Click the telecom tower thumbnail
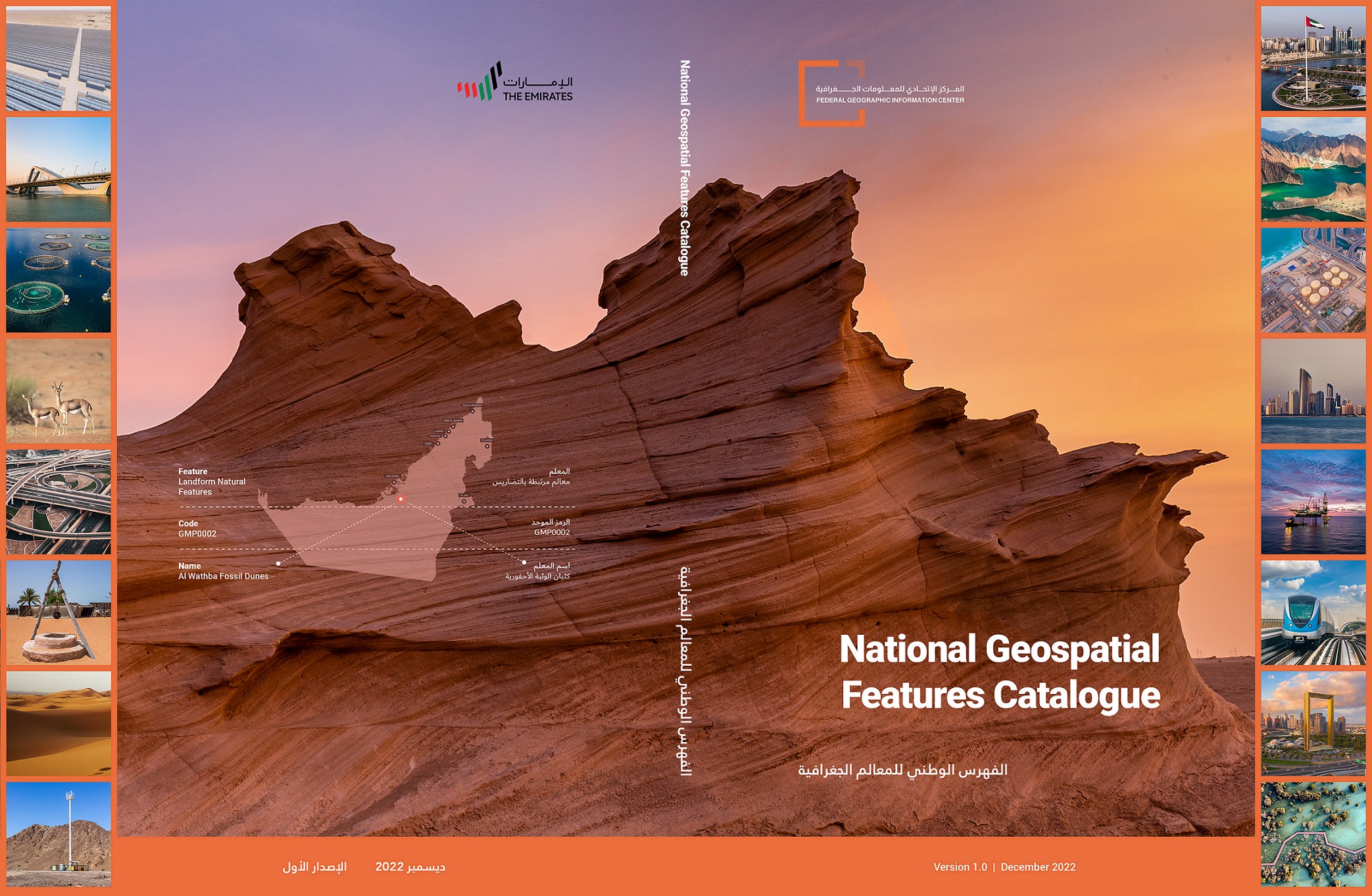The width and height of the screenshot is (1372, 896). coord(59,834)
